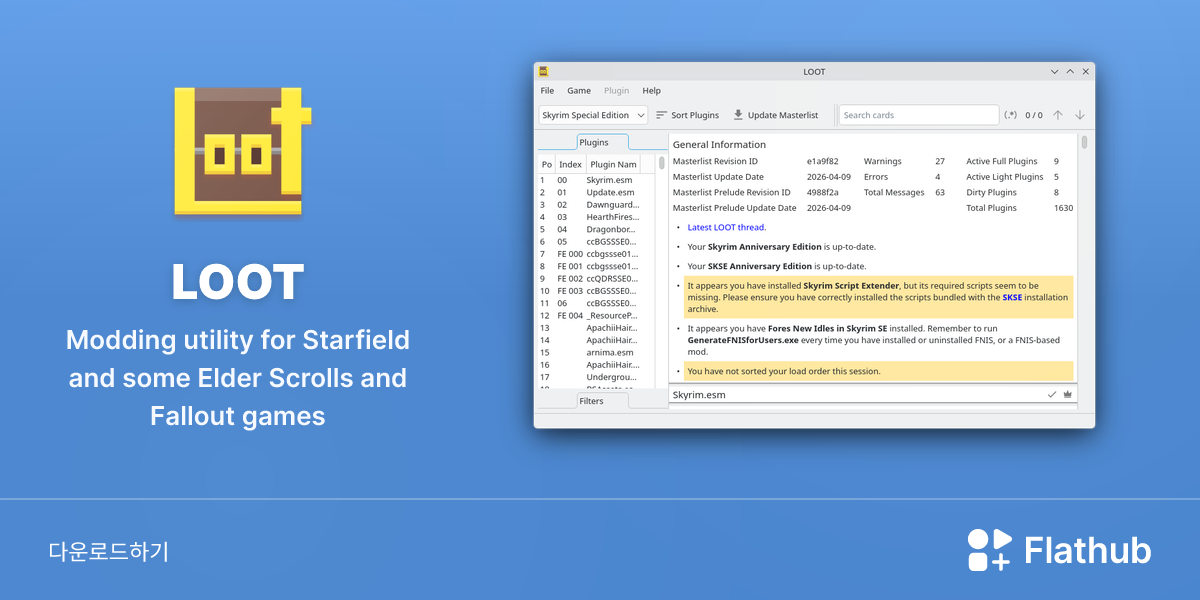This screenshot has width=1200, height=600.
Task: Maximize the LOOT window
Action: (x=1070, y=72)
